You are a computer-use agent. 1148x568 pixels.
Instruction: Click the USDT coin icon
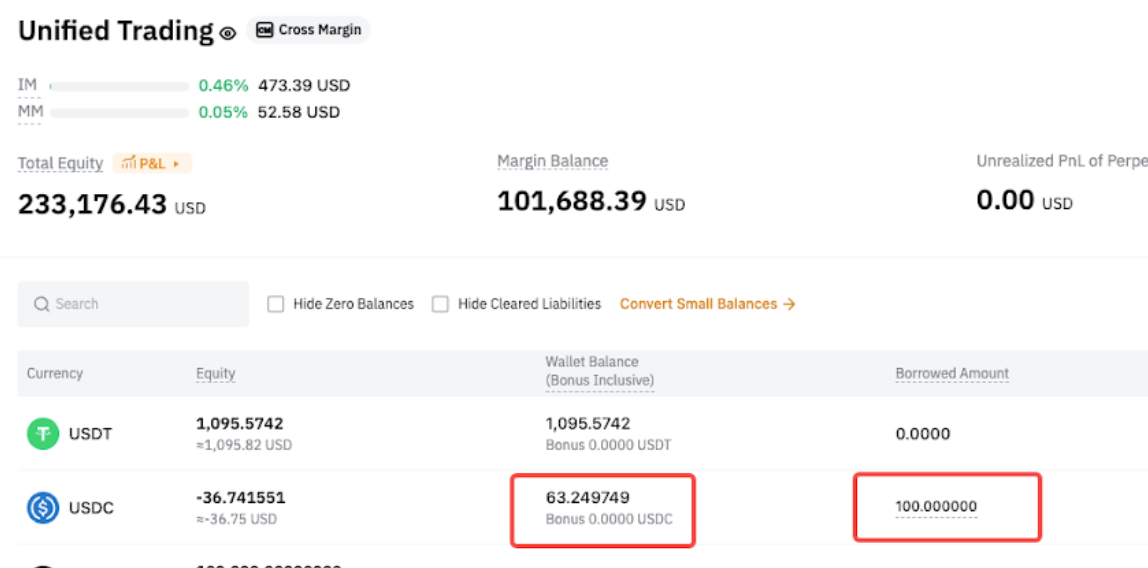tap(43, 434)
